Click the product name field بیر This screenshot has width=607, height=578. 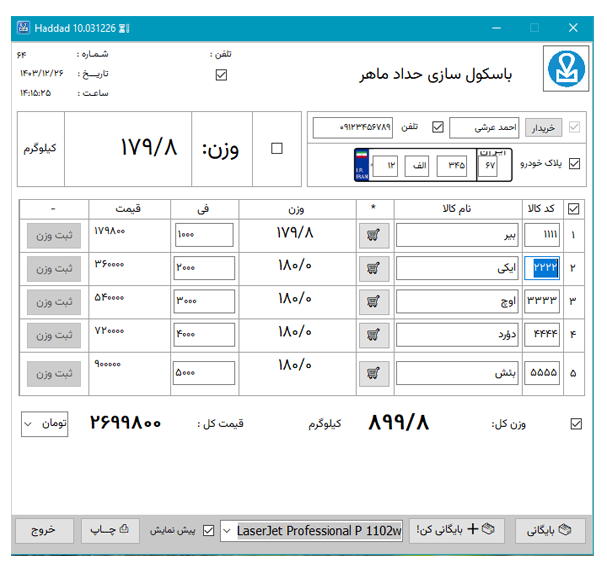457,235
